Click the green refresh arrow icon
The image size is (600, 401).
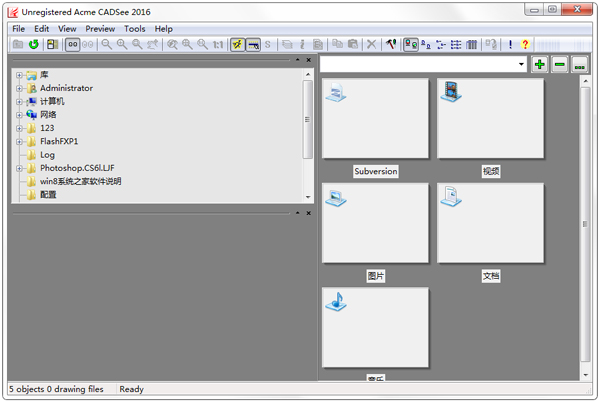click(x=34, y=44)
